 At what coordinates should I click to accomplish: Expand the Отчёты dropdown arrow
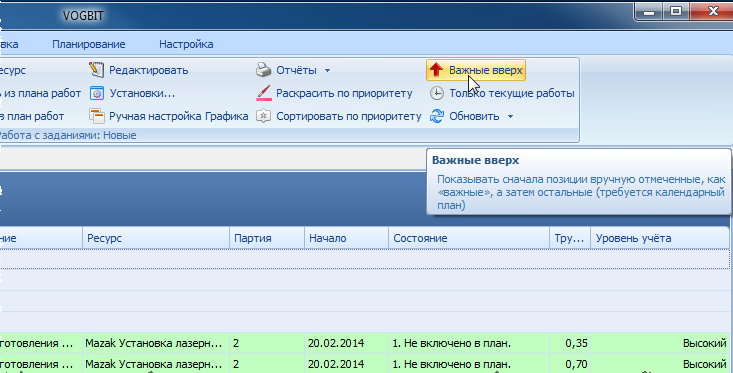pyautogui.click(x=327, y=71)
